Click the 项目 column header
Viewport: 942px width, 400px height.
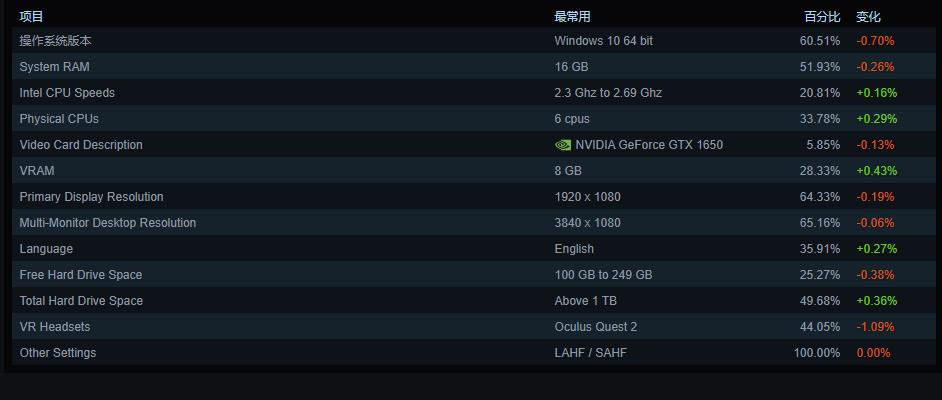pyautogui.click(x=32, y=17)
